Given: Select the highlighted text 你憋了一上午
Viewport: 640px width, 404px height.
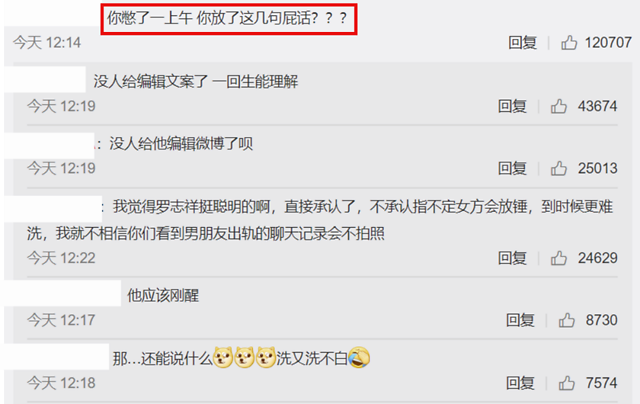Looking at the screenshot, I should (149, 18).
